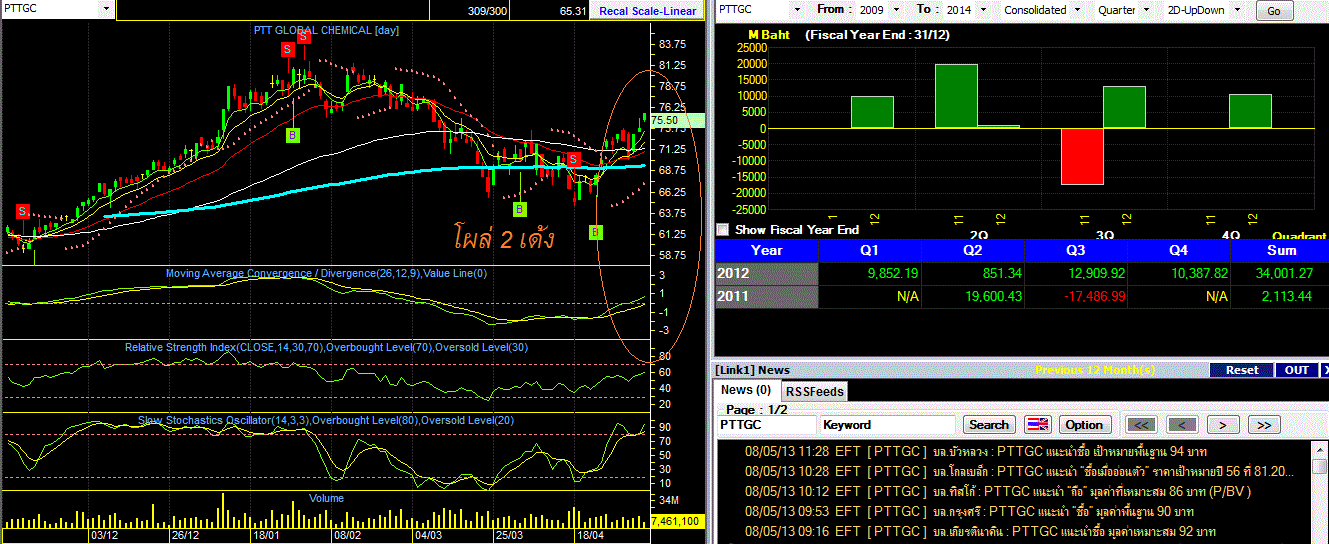The width and height of the screenshot is (1329, 544).
Task: Toggle the Show Fiscal Year End checkbox
Action: click(x=723, y=229)
